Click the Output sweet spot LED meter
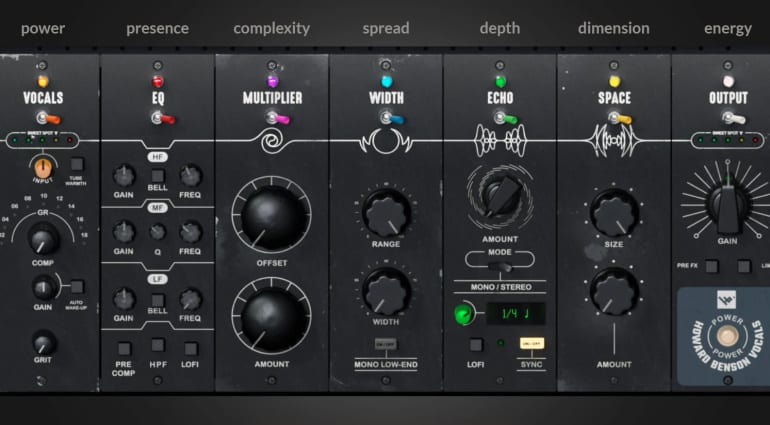 coord(727,140)
